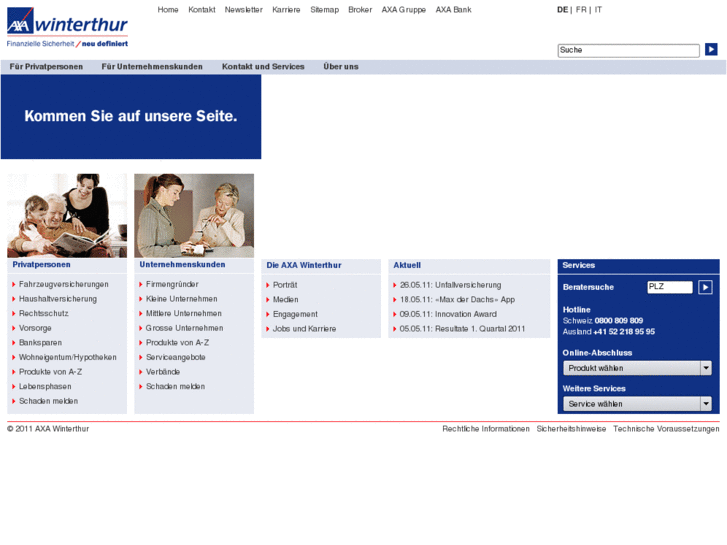Open the Für Unternehmenskunden menu

(x=152, y=67)
